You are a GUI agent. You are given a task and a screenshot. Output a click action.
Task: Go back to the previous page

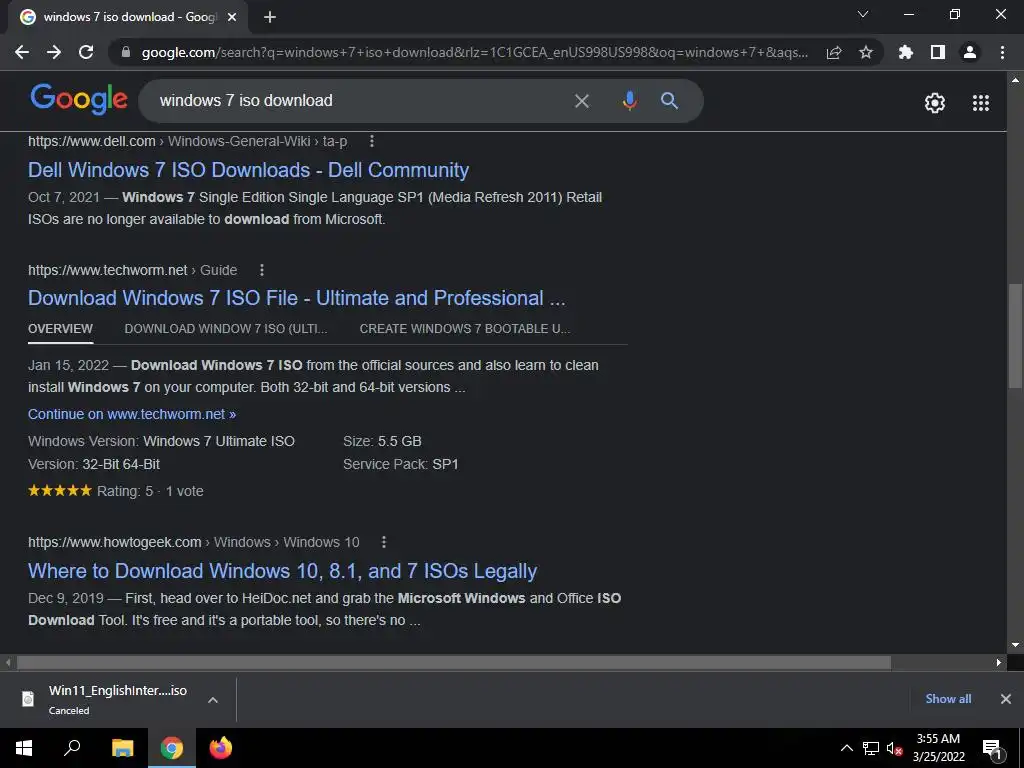22,52
